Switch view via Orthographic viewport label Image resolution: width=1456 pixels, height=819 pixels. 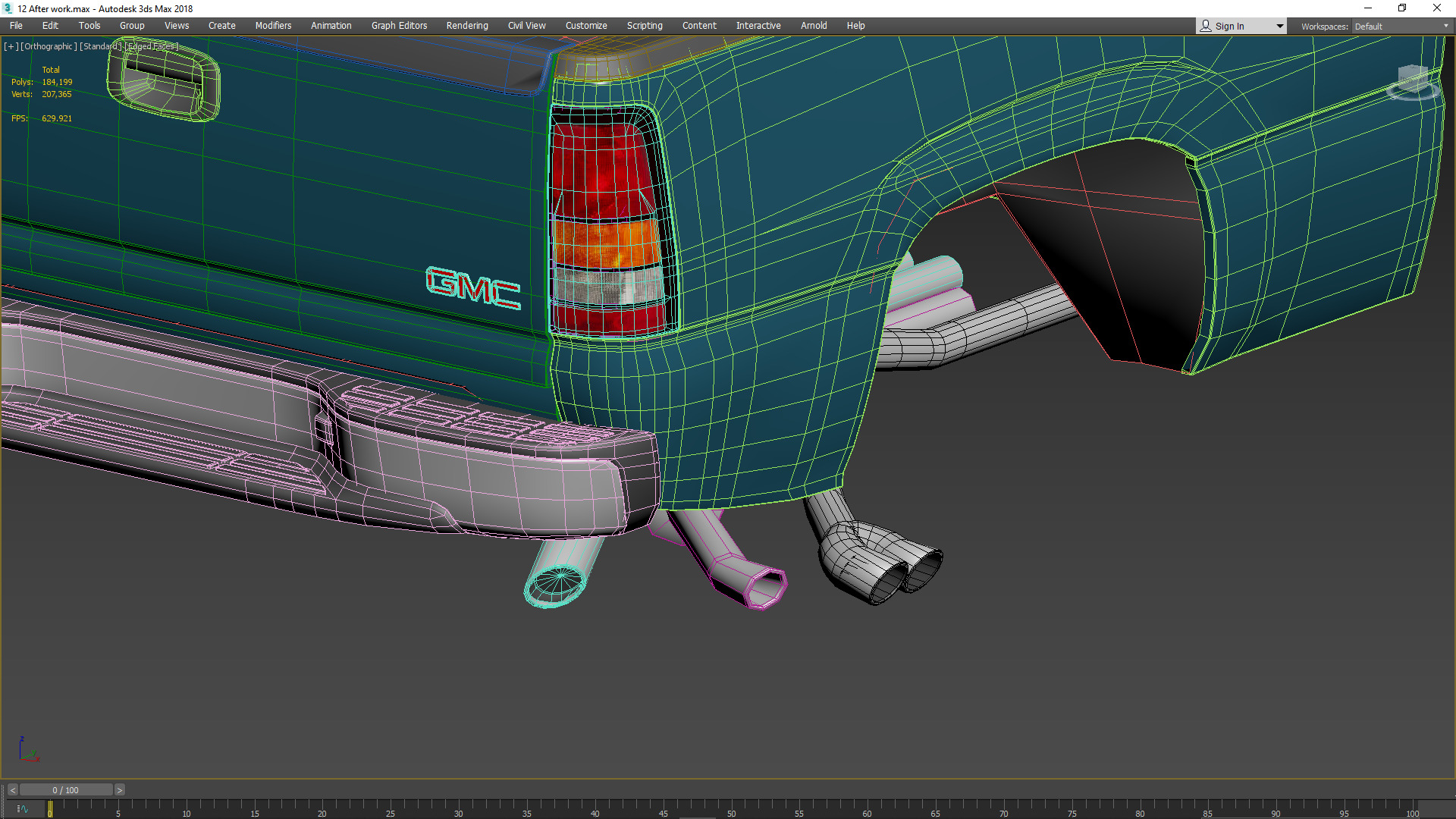(x=49, y=46)
